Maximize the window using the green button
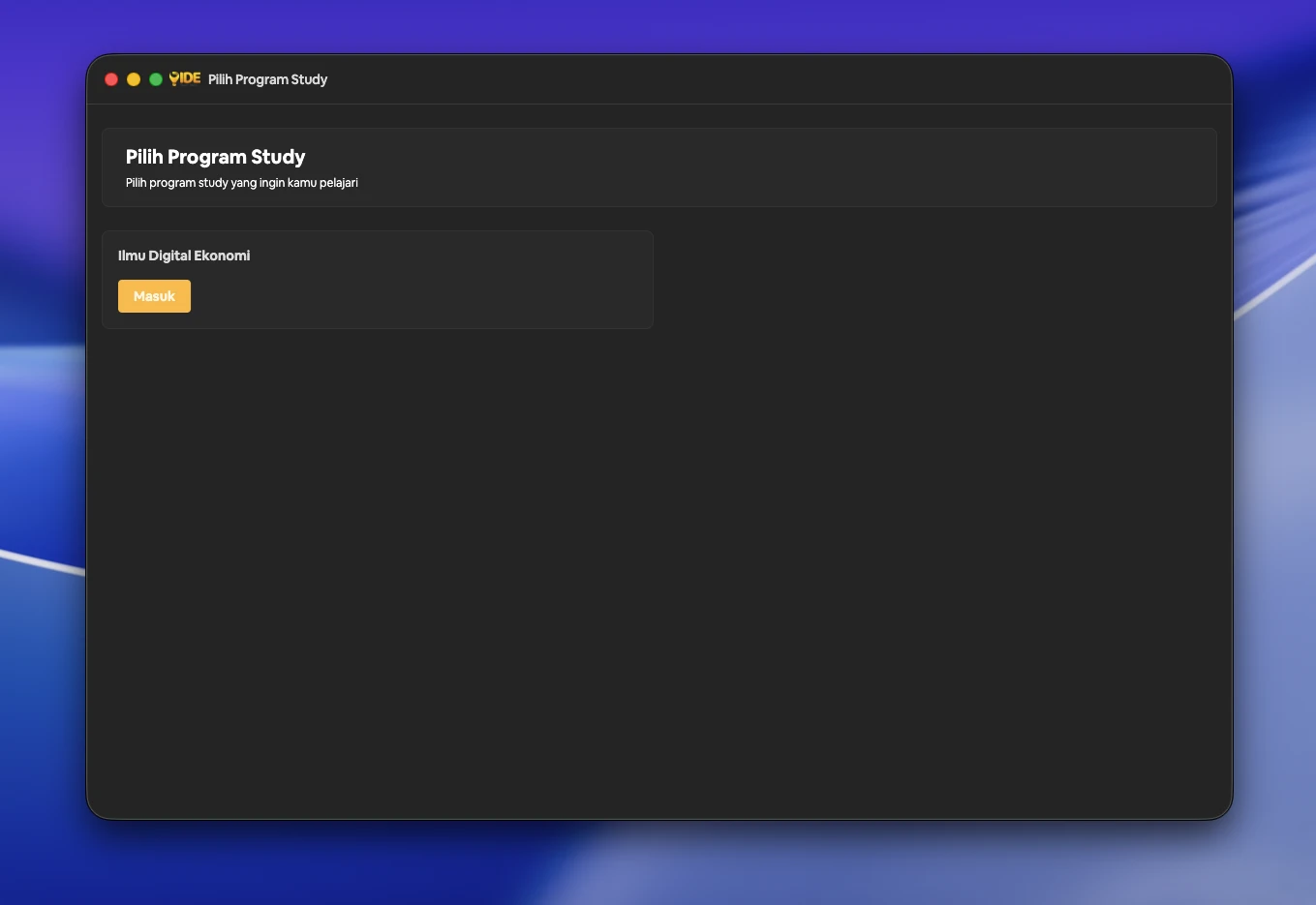Screen dimensions: 1316x905 click(155, 79)
